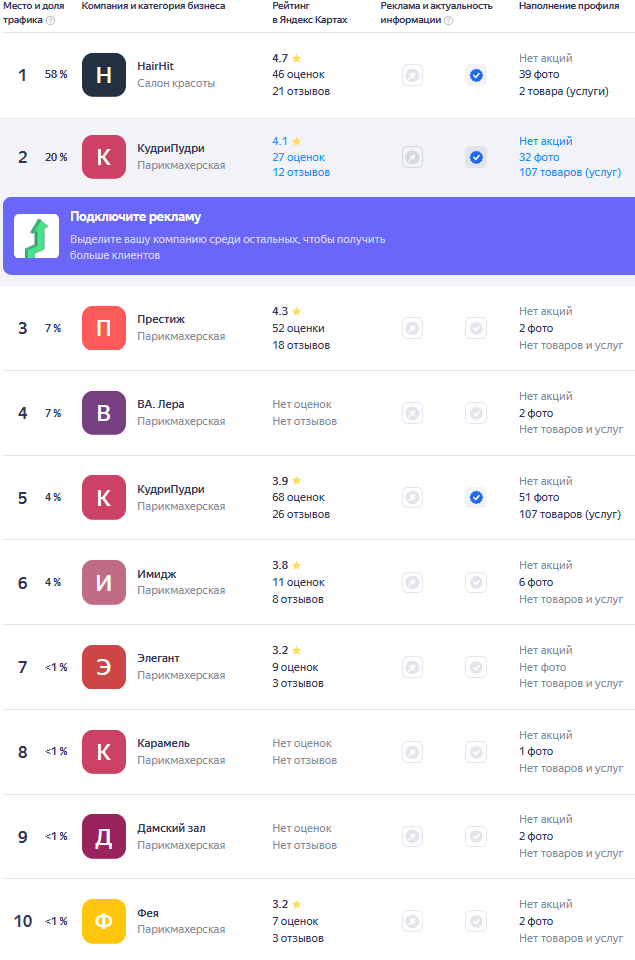Click the Д avatar of Дамский зал
This screenshot has height=960, width=635.
click(103, 836)
